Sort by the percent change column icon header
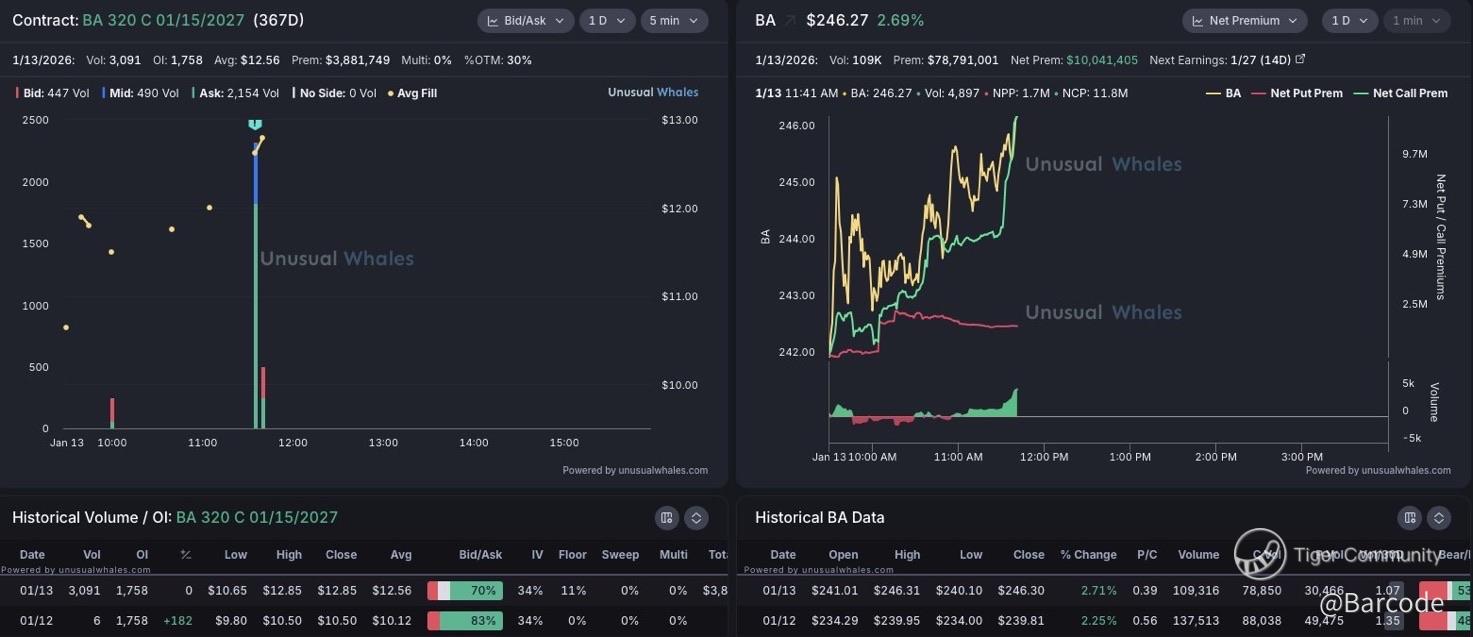This screenshot has width=1473, height=637. point(186,555)
